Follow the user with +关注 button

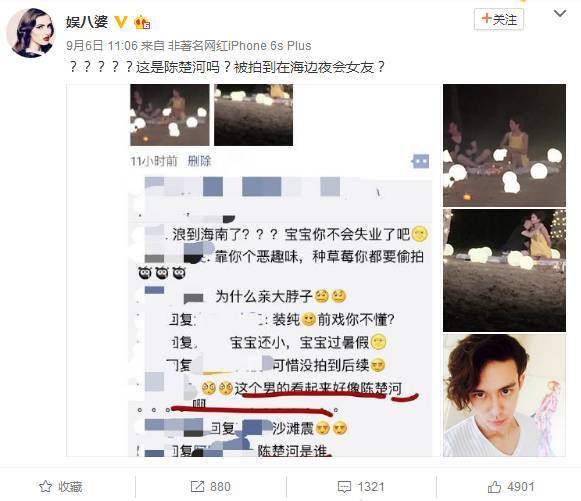point(499,19)
